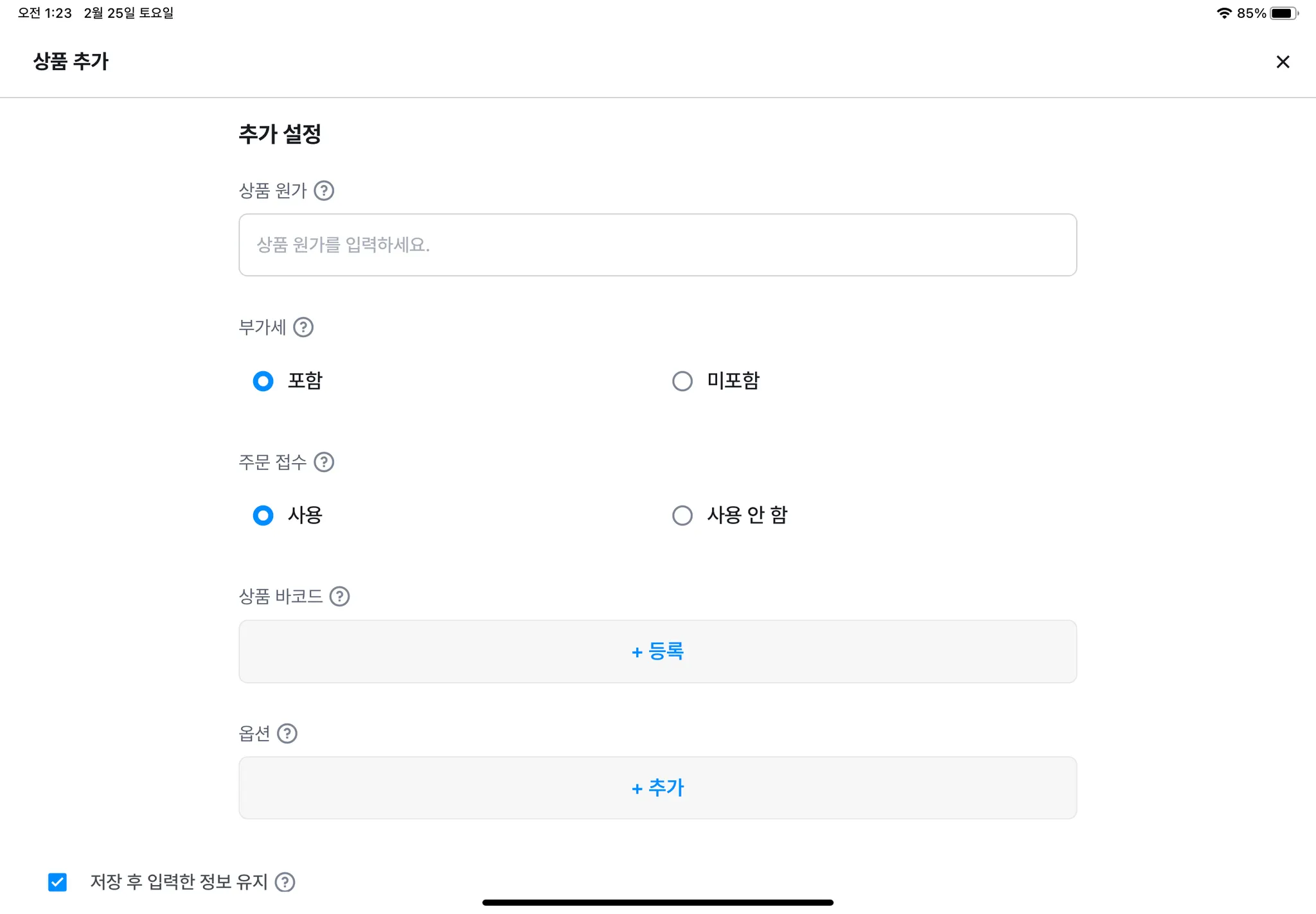Image resolution: width=1316 pixels, height=914 pixels.
Task: Tap the 오전 1:23 clock in status bar
Action: pos(45,13)
